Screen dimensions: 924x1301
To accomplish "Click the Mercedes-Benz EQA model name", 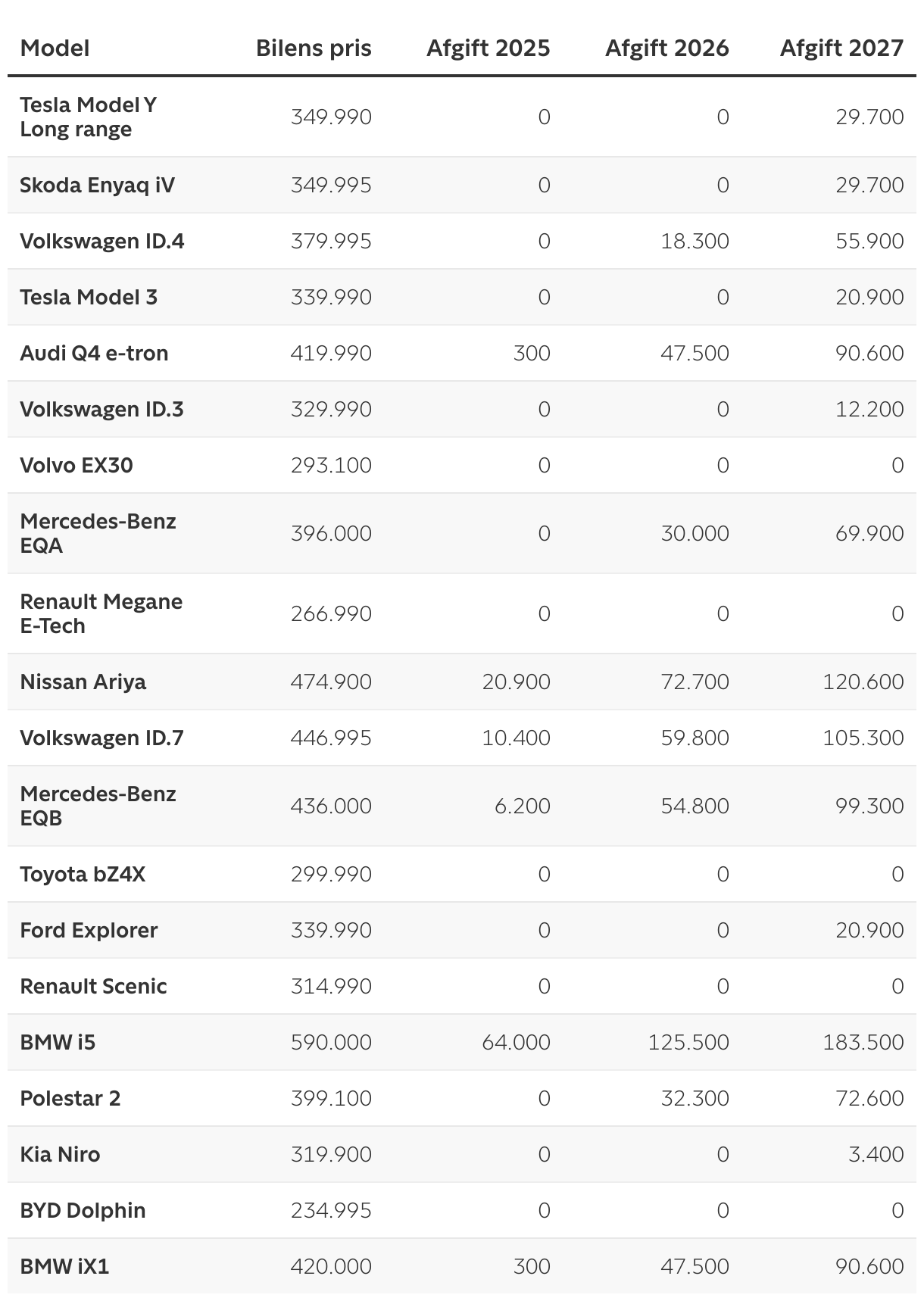I will pyautogui.click(x=98, y=533).
